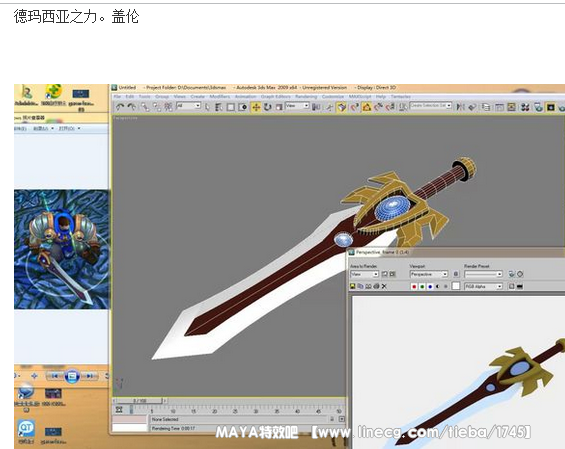Click the white color swatch in render window
Viewport: 565px width, 449px height.
tap(456, 286)
